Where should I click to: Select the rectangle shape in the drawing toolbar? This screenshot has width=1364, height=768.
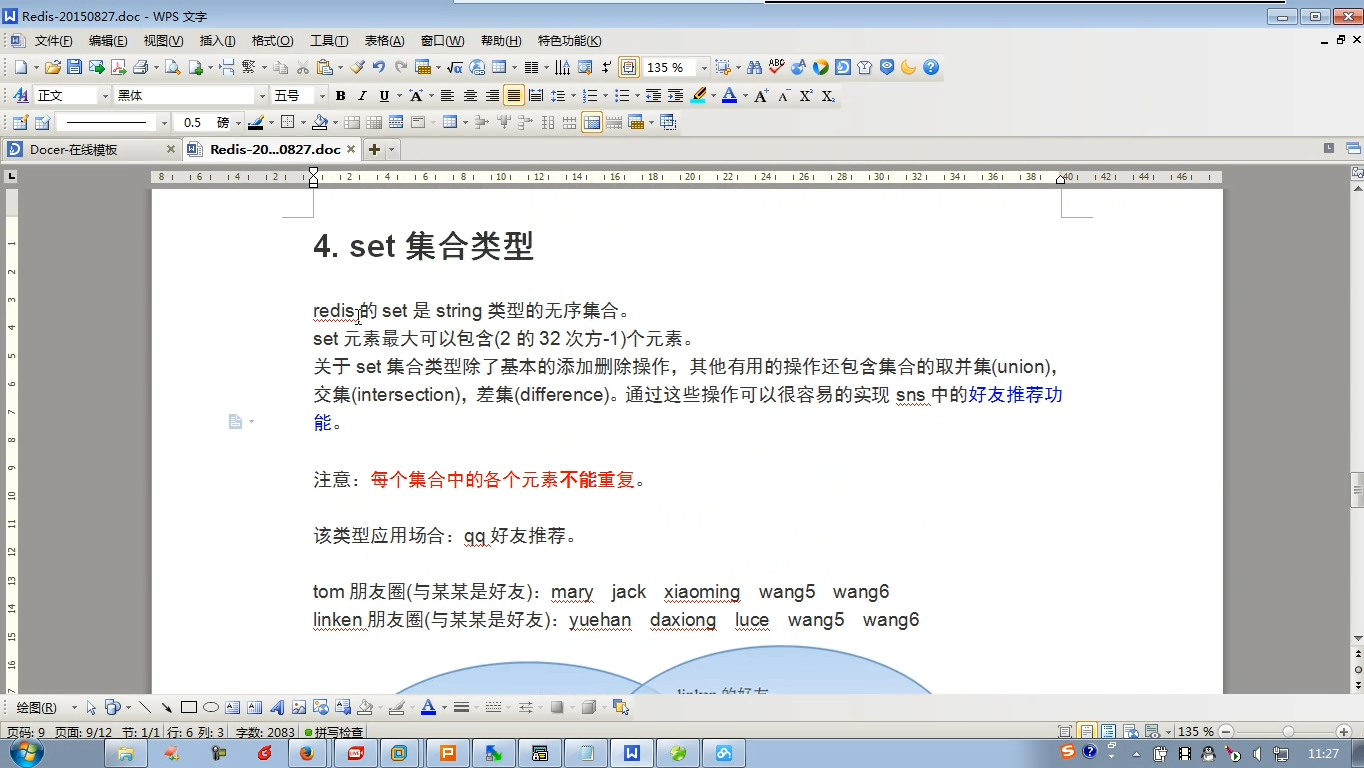click(x=188, y=707)
